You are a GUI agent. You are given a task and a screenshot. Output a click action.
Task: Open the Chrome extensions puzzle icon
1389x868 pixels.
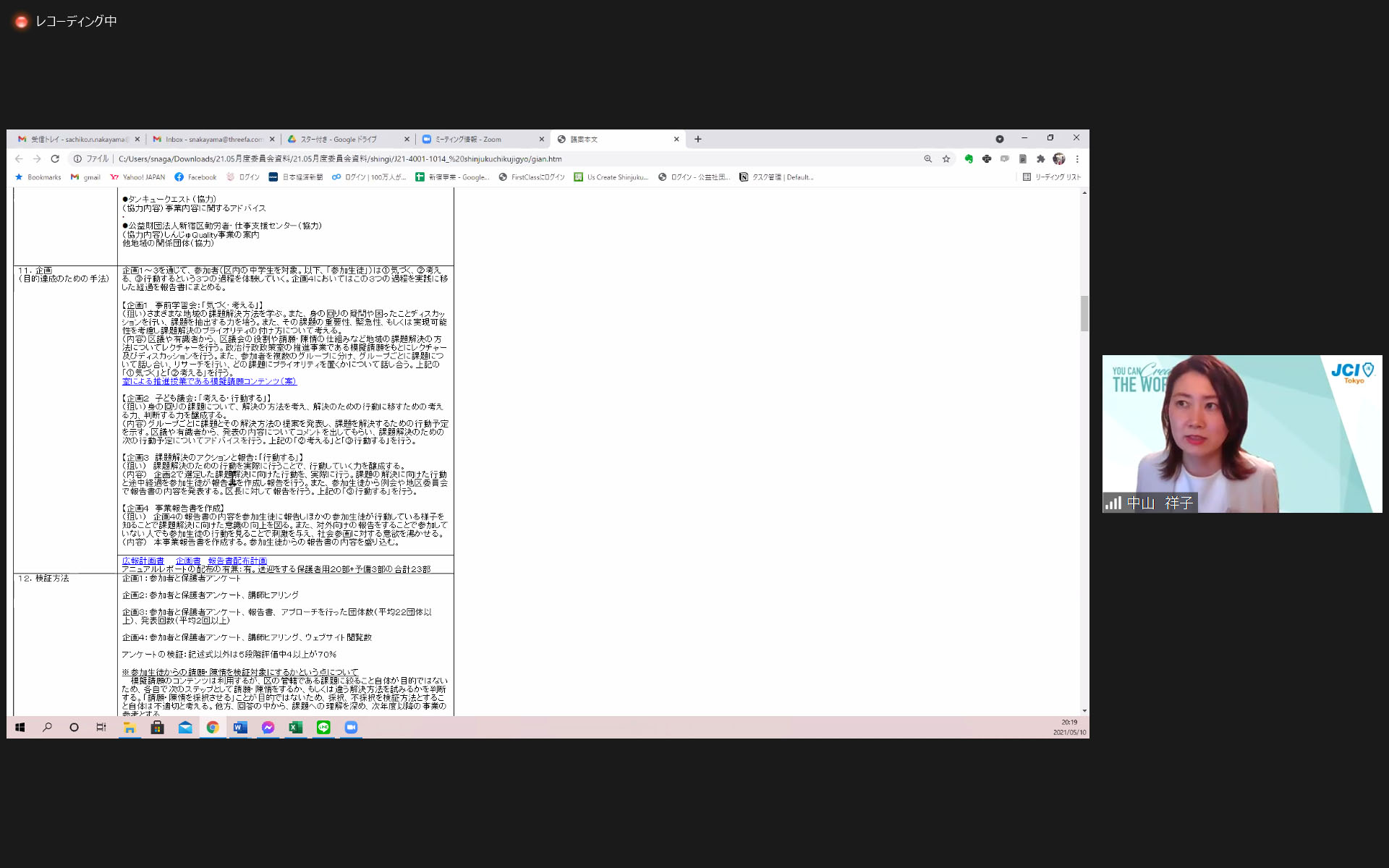(1040, 159)
